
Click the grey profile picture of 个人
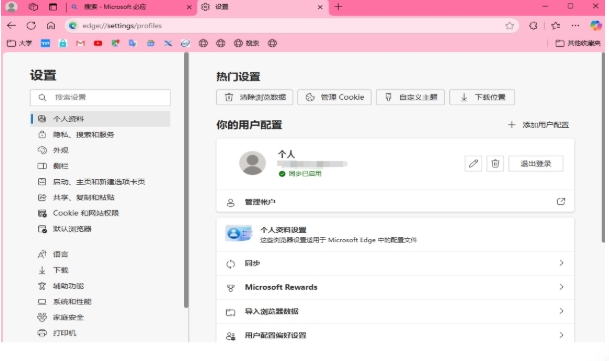(252, 163)
